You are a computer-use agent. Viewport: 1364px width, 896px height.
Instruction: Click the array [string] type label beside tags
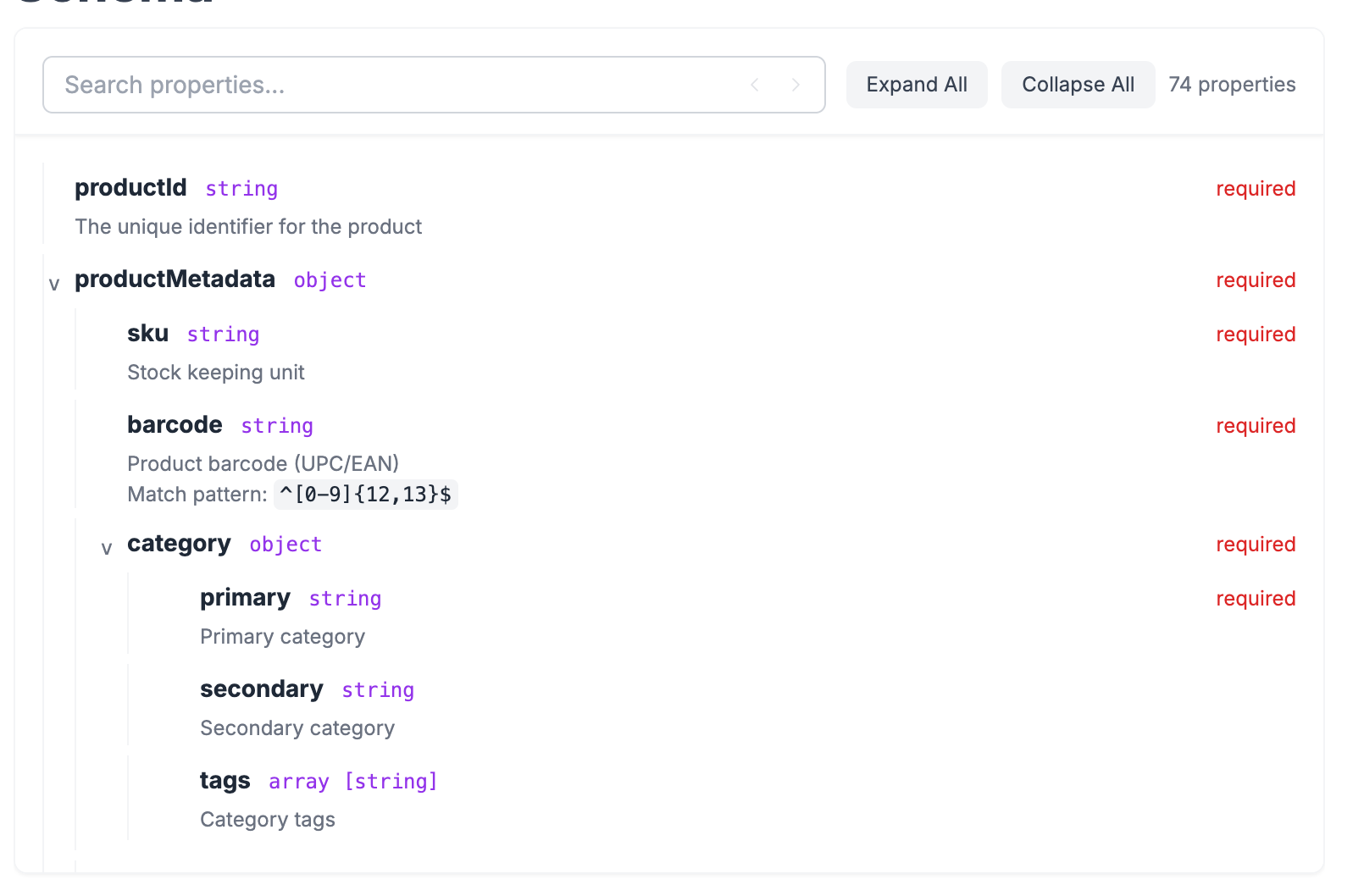[x=352, y=781]
